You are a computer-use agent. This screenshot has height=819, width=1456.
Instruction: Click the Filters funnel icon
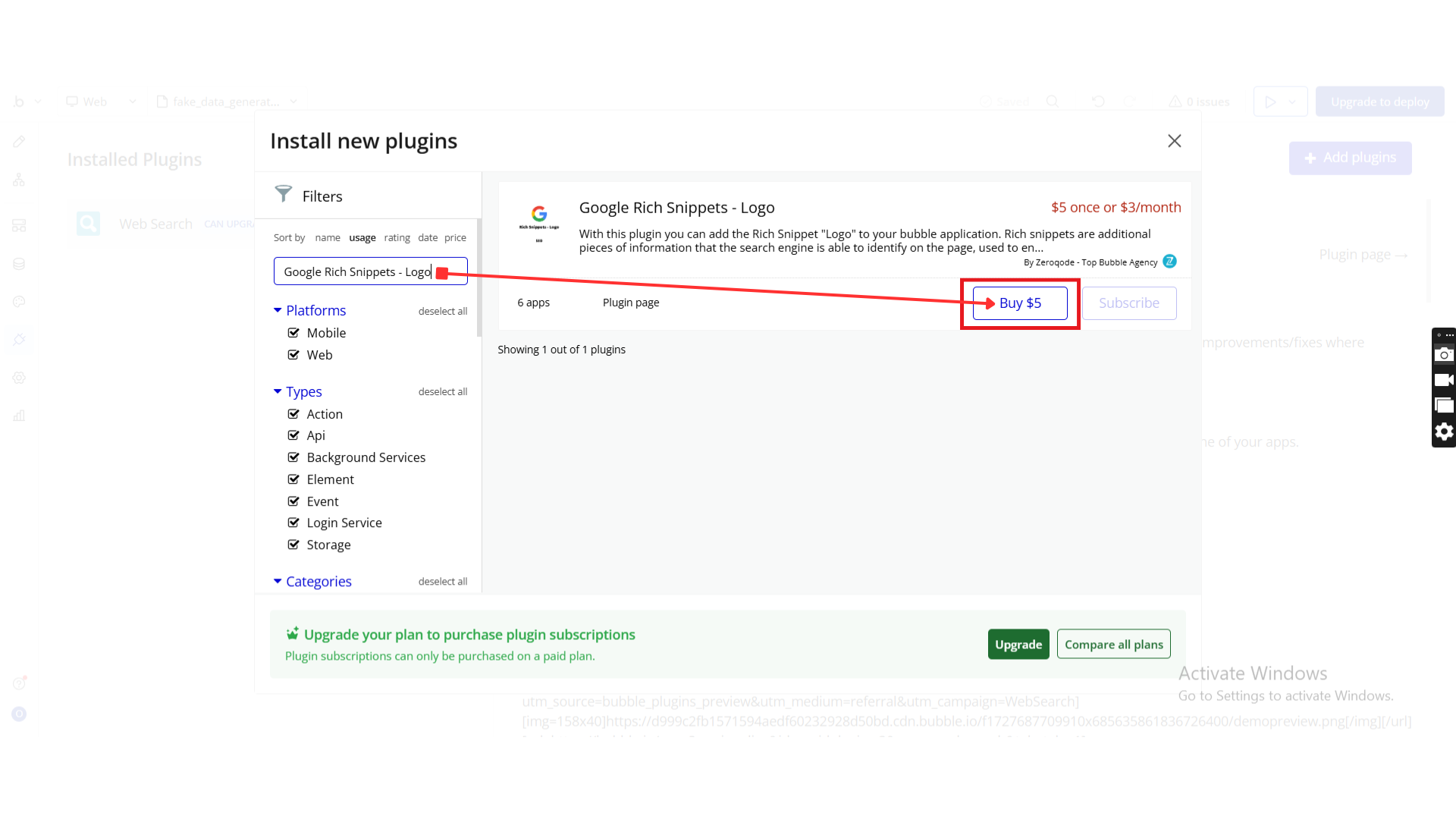[x=283, y=194]
